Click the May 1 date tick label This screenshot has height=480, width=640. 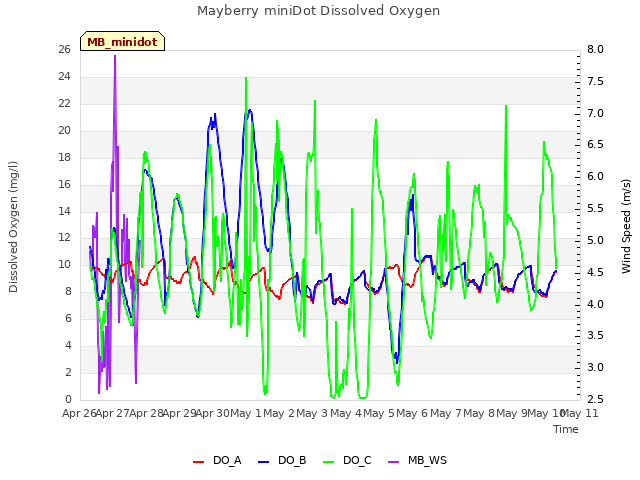click(x=246, y=413)
